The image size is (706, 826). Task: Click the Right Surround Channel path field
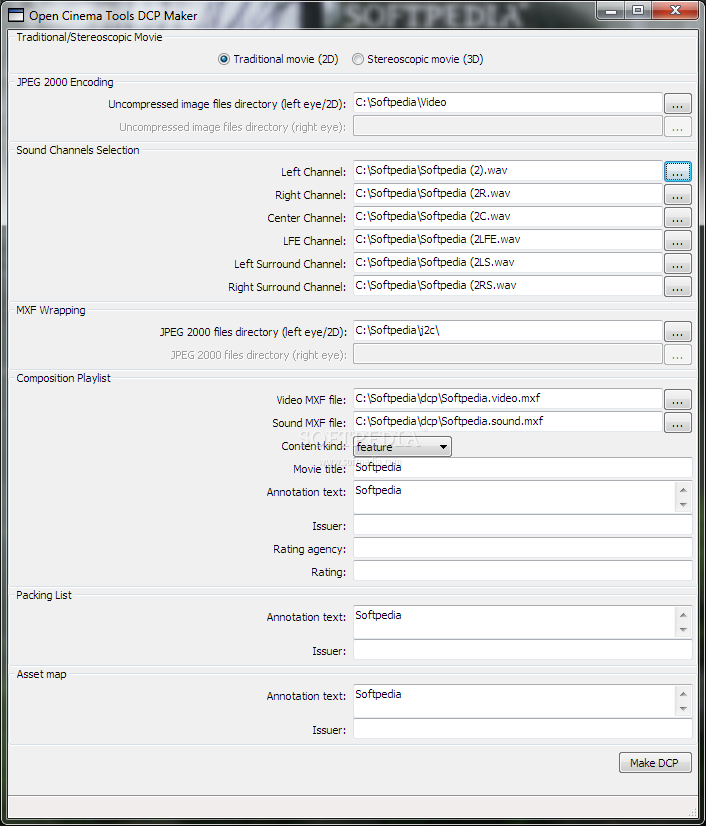tap(507, 286)
